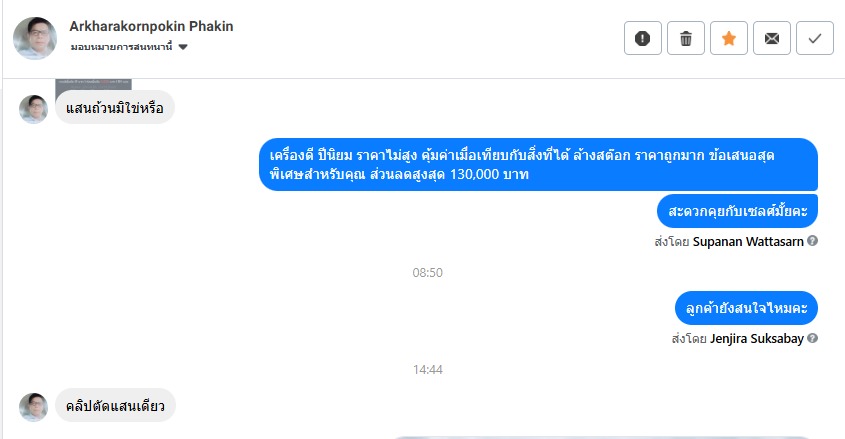This screenshot has height=439, width=845.
Task: Mark conversation done with checkmark icon
Action: (x=815, y=39)
